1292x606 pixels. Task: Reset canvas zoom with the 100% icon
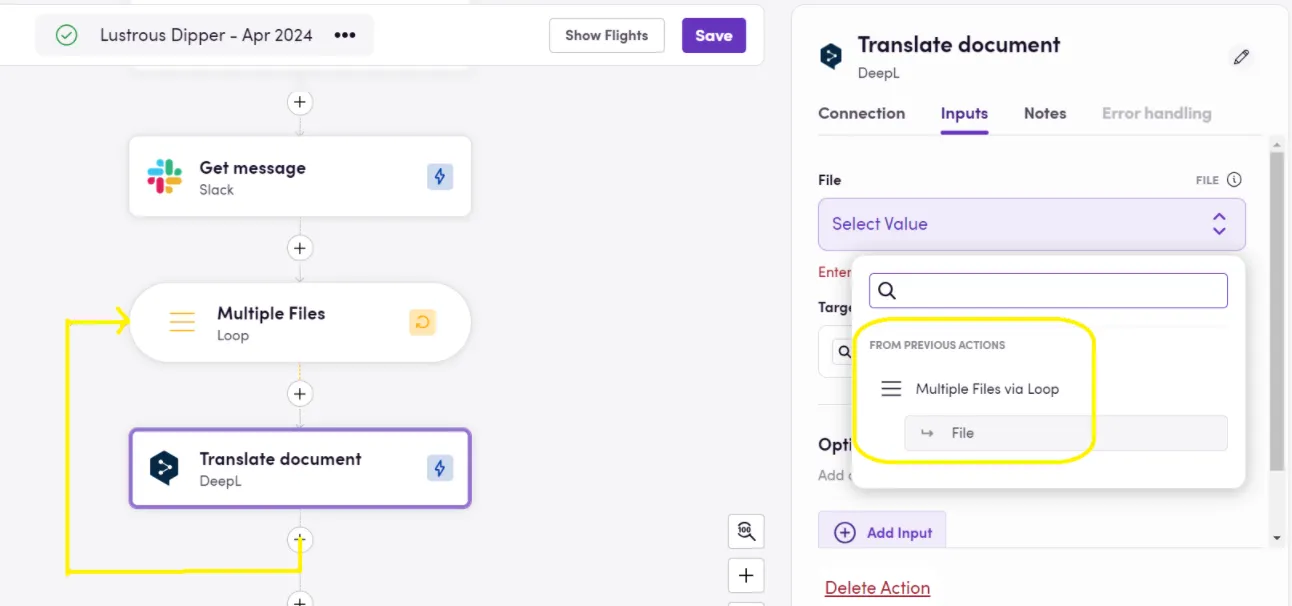pos(746,531)
